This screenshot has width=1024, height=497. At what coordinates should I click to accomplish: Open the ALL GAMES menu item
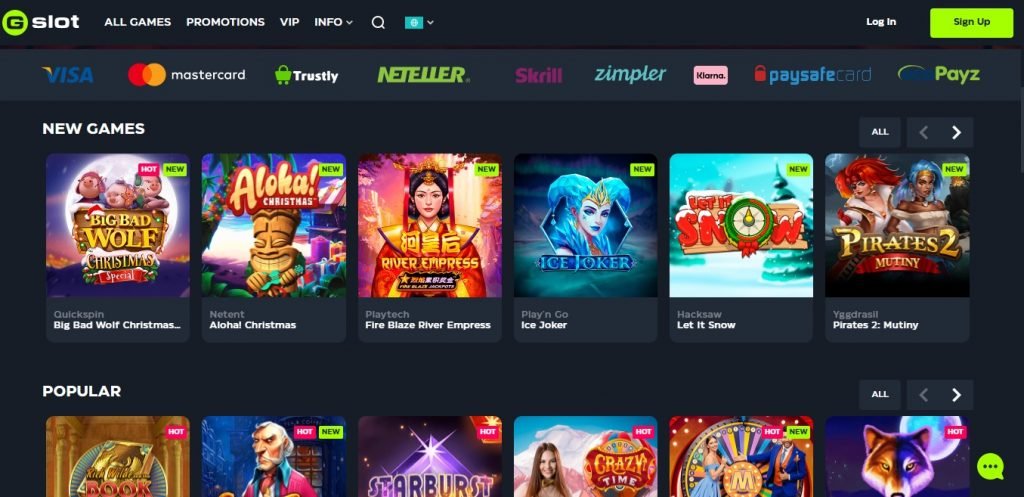pyautogui.click(x=138, y=22)
